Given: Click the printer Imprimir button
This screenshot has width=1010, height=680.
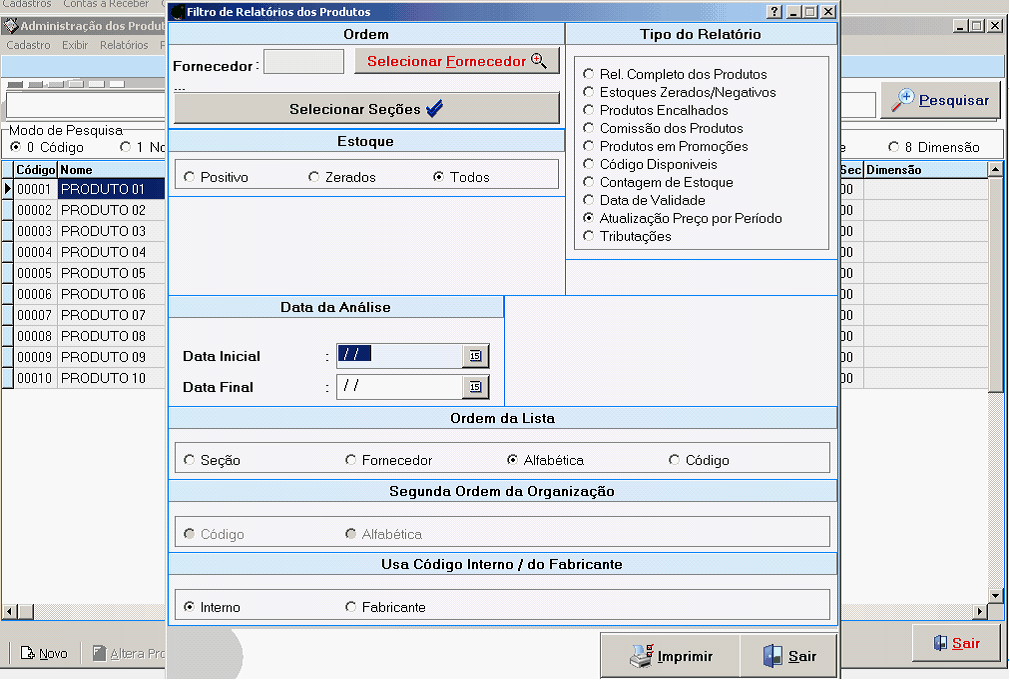Looking at the screenshot, I should [670, 656].
